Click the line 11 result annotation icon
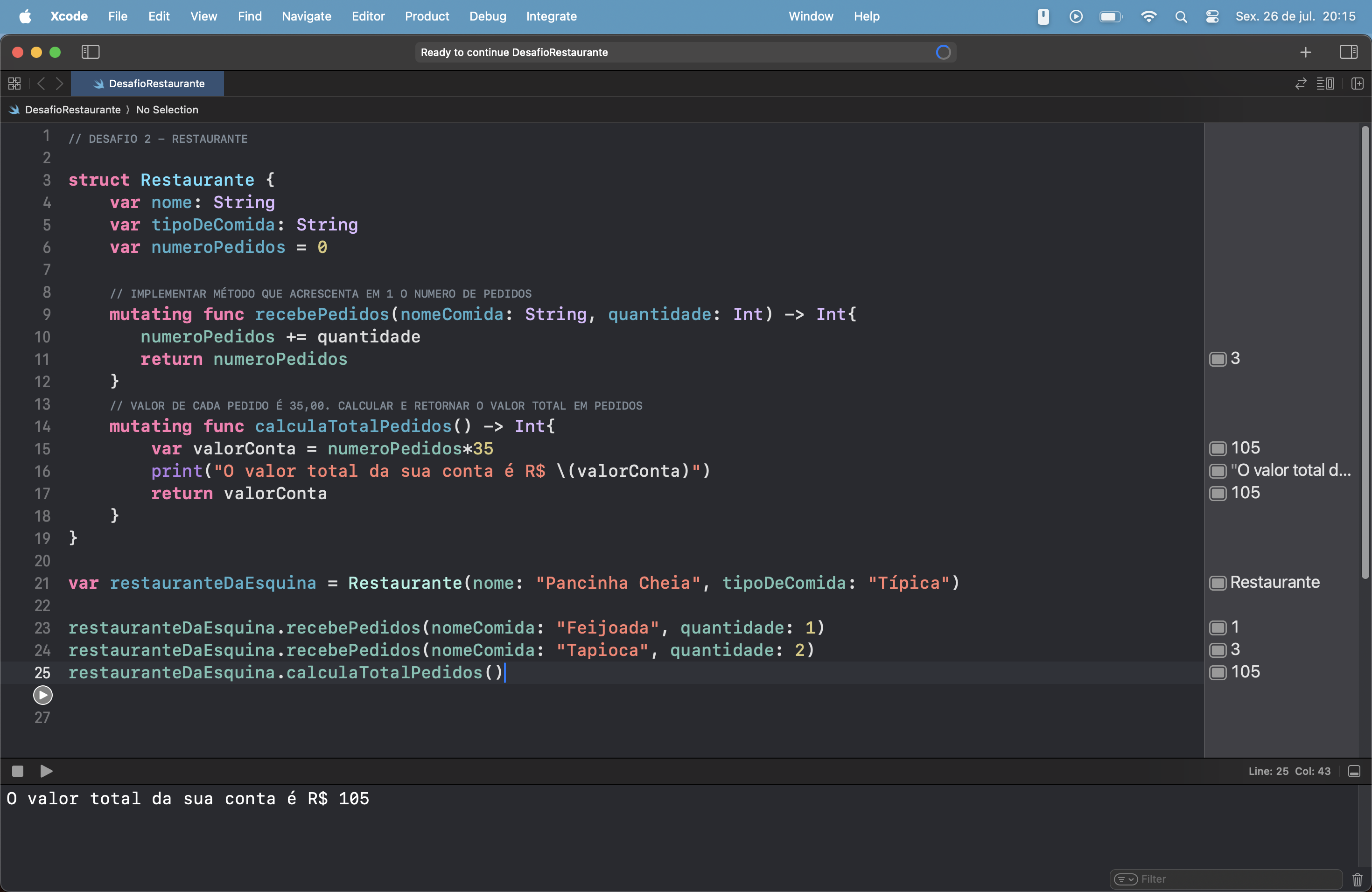 [x=1217, y=358]
